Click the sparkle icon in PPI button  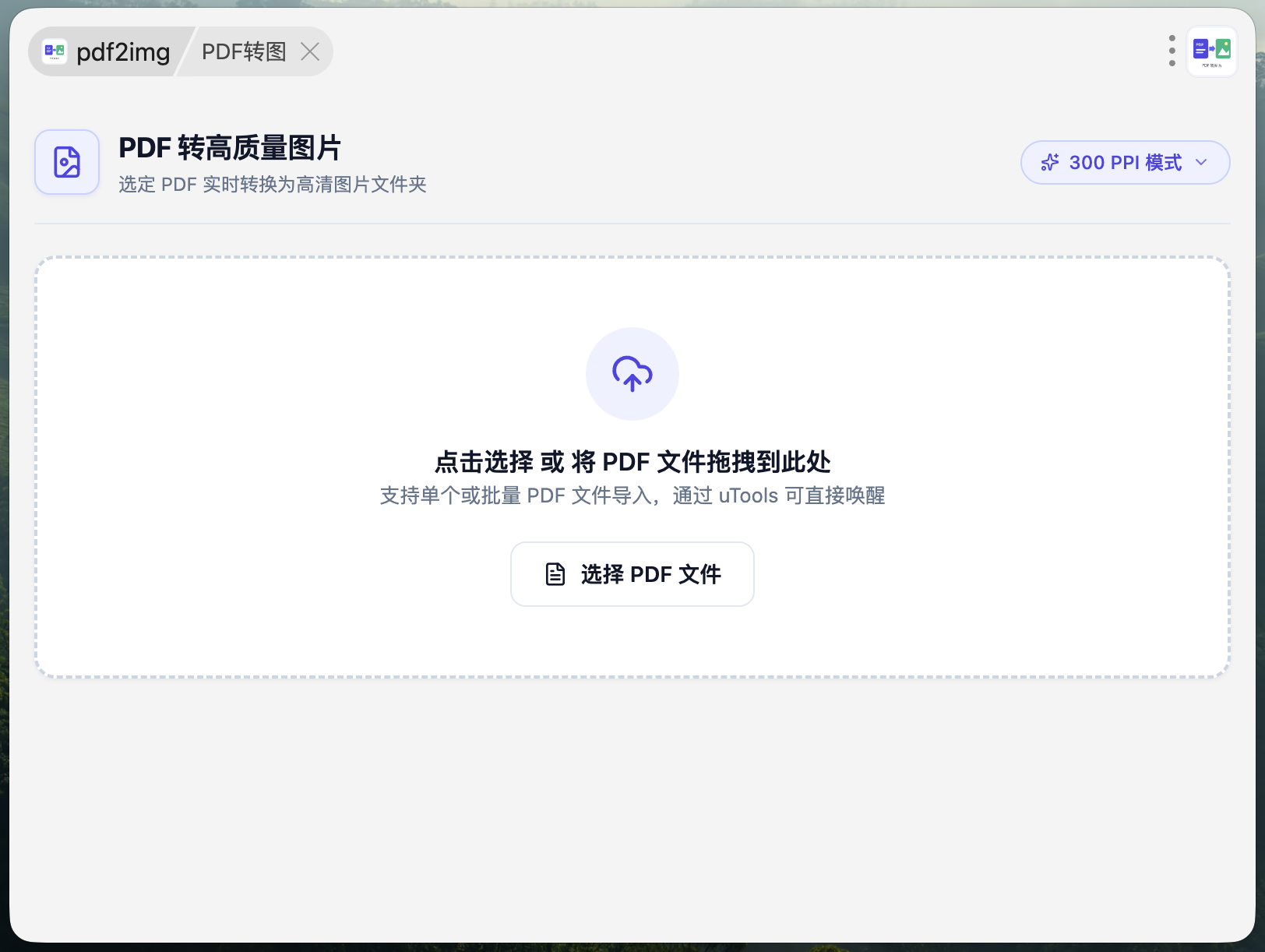tap(1050, 162)
